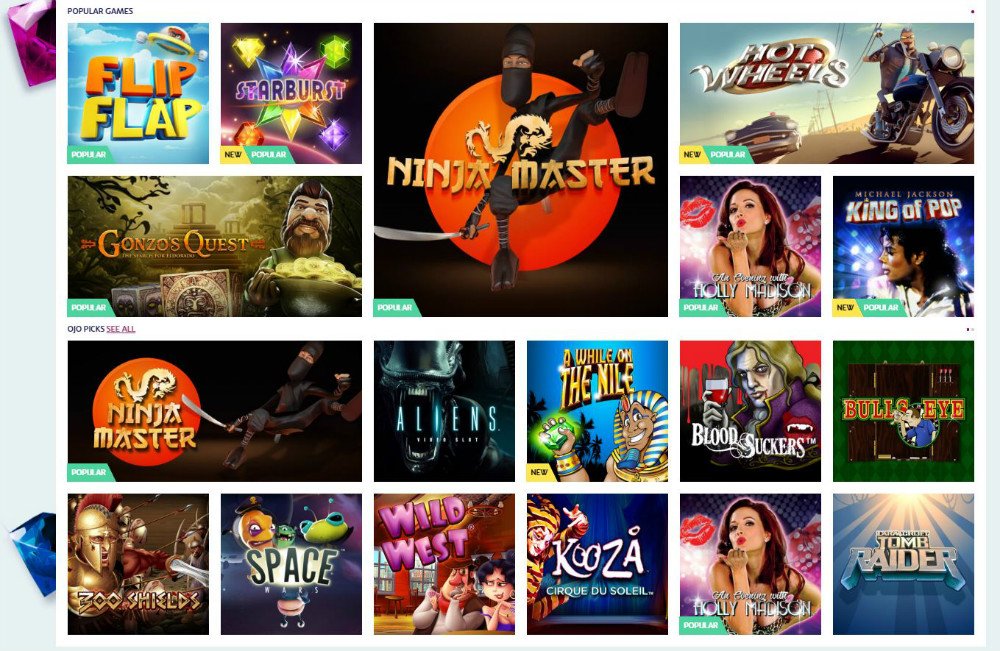Open the Flip Flap game tile
1000x651 pixels.
pos(138,93)
